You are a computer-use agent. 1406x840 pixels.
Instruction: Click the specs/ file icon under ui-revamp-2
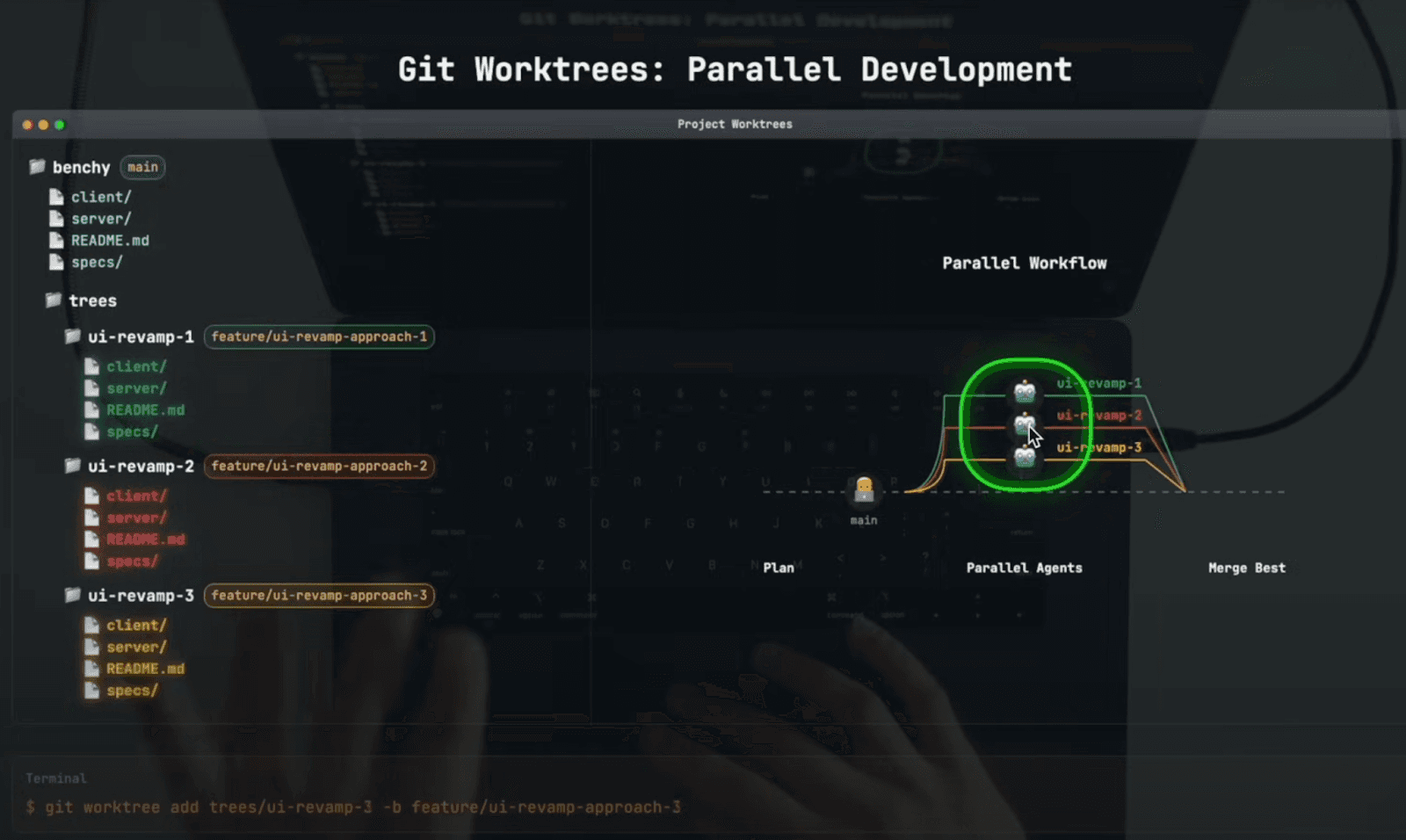[91, 561]
